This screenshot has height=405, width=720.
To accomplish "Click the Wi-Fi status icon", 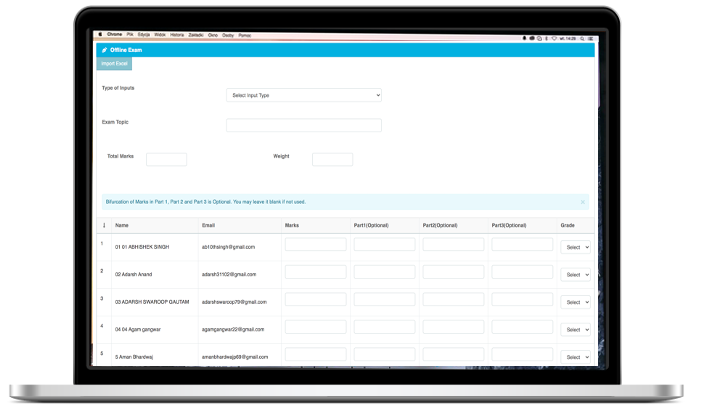I will 554,39.
